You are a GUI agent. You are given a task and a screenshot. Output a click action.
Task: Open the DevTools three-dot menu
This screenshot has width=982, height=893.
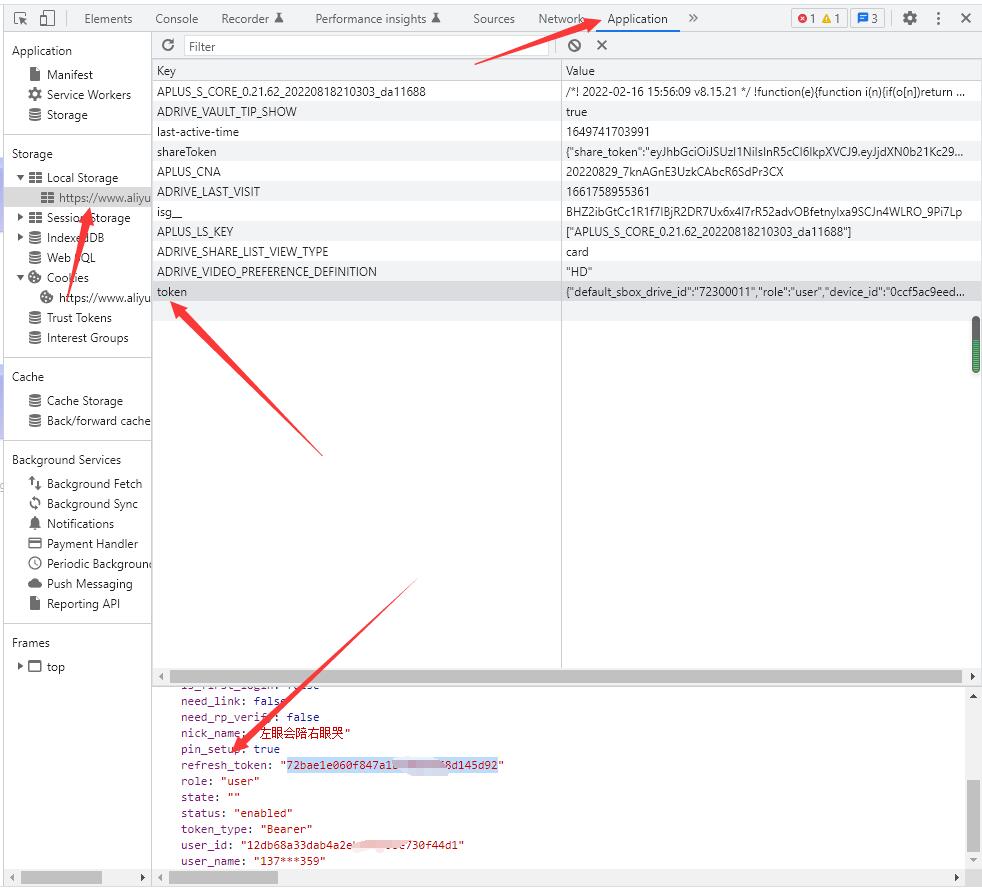tap(938, 19)
